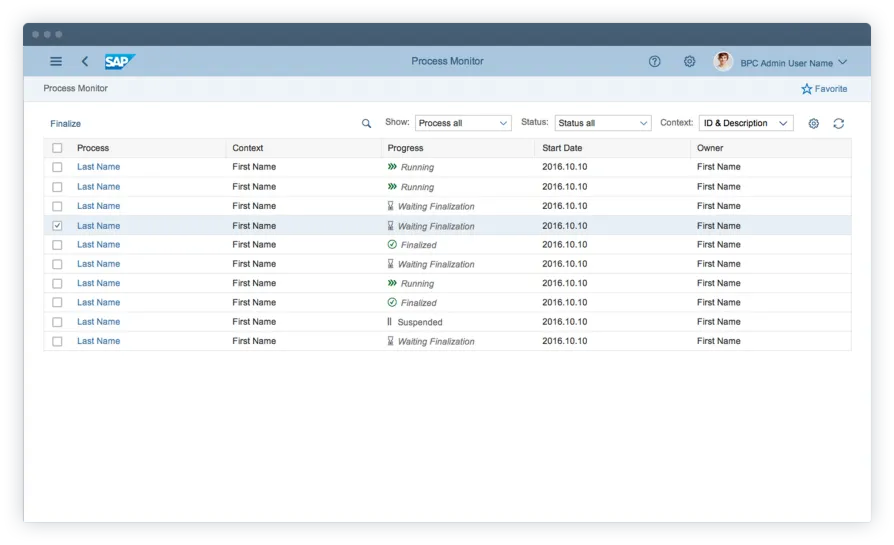Screen dimensions: 894x545
Task: Expand the Show 'Process all' dropdown
Action: [463, 124]
